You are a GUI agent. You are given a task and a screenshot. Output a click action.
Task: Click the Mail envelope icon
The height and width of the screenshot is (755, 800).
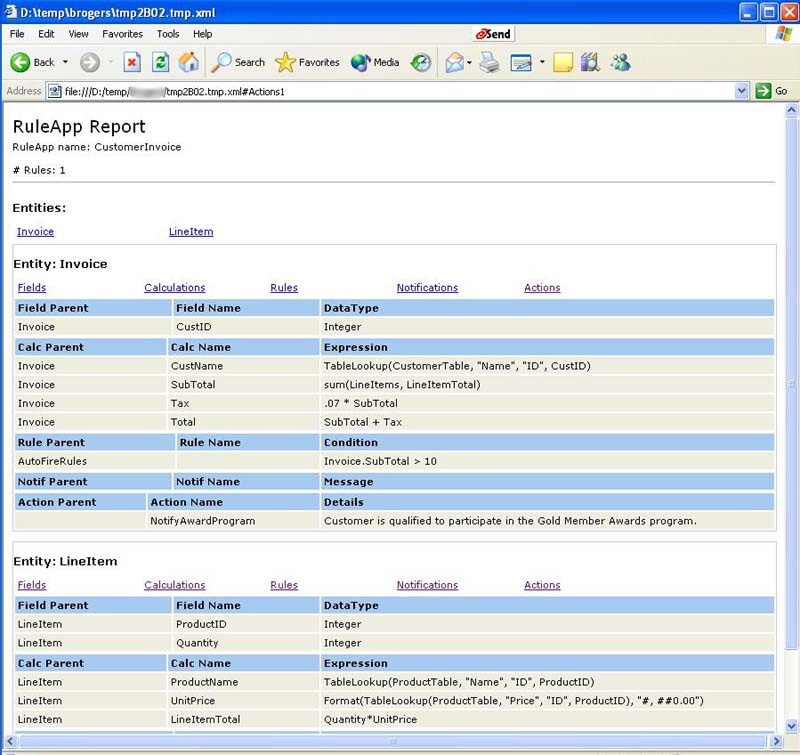tap(454, 62)
